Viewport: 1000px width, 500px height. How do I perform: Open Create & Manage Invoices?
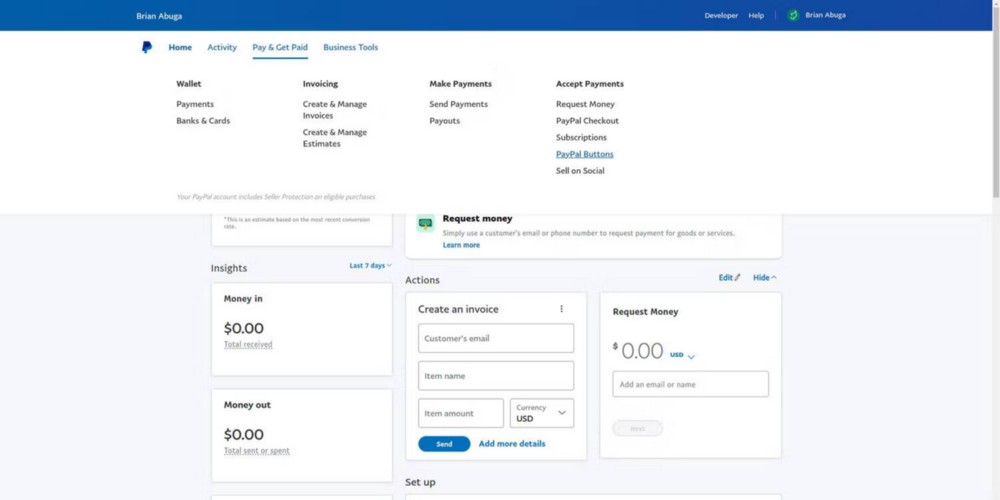(x=335, y=110)
